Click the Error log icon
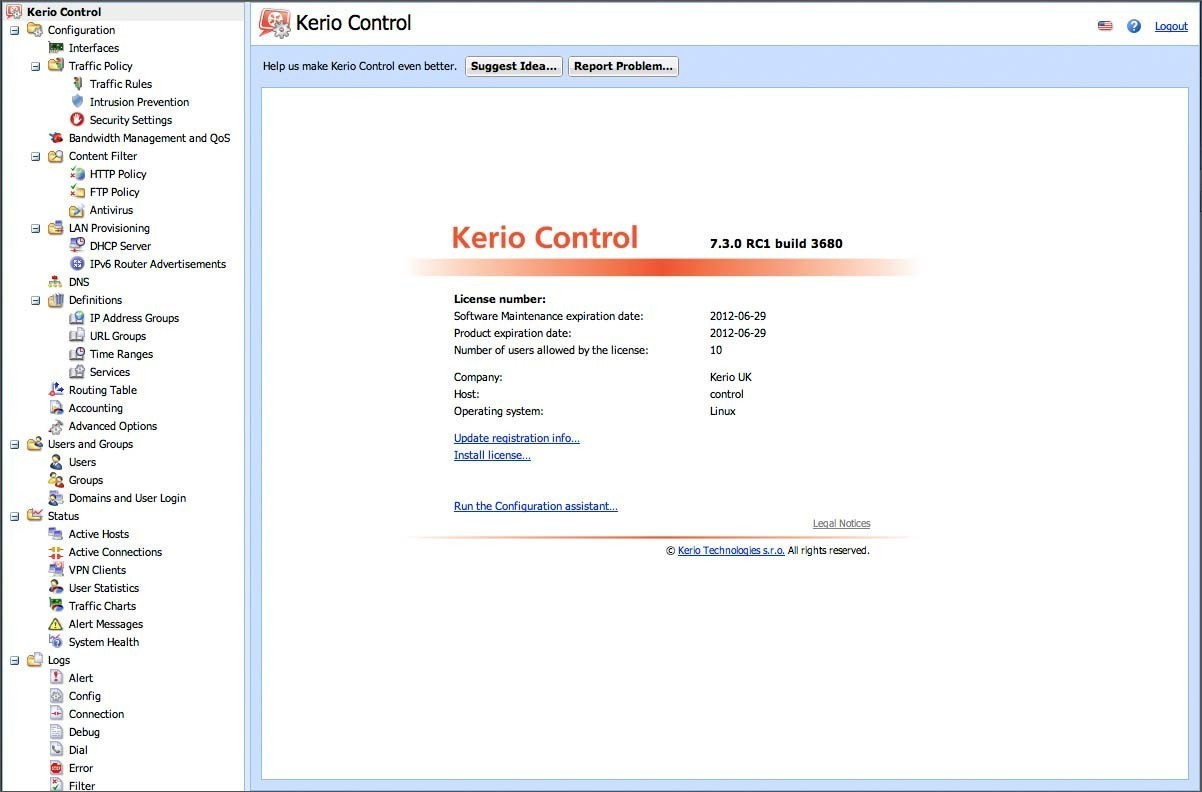 (x=56, y=768)
